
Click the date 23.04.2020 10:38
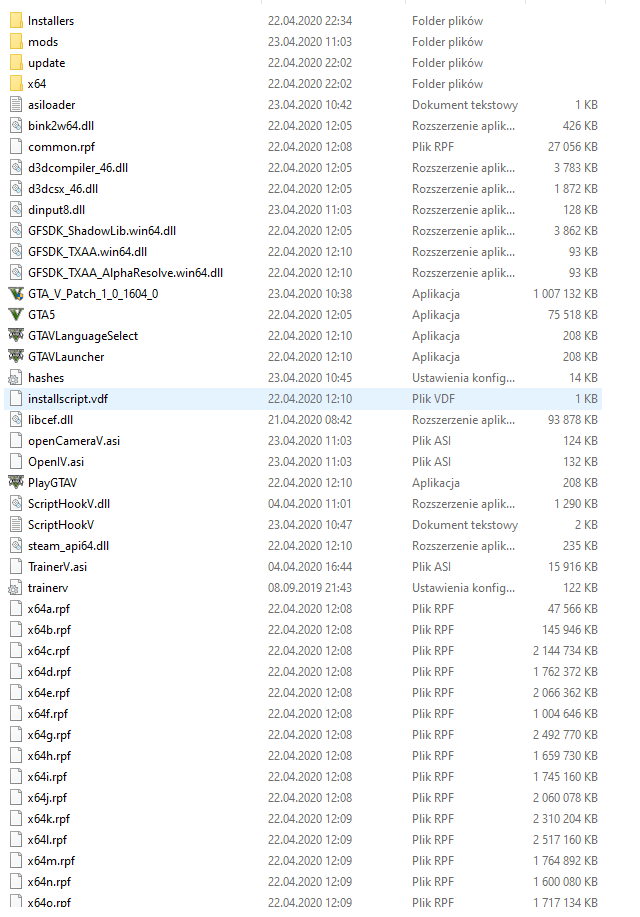pos(310,294)
